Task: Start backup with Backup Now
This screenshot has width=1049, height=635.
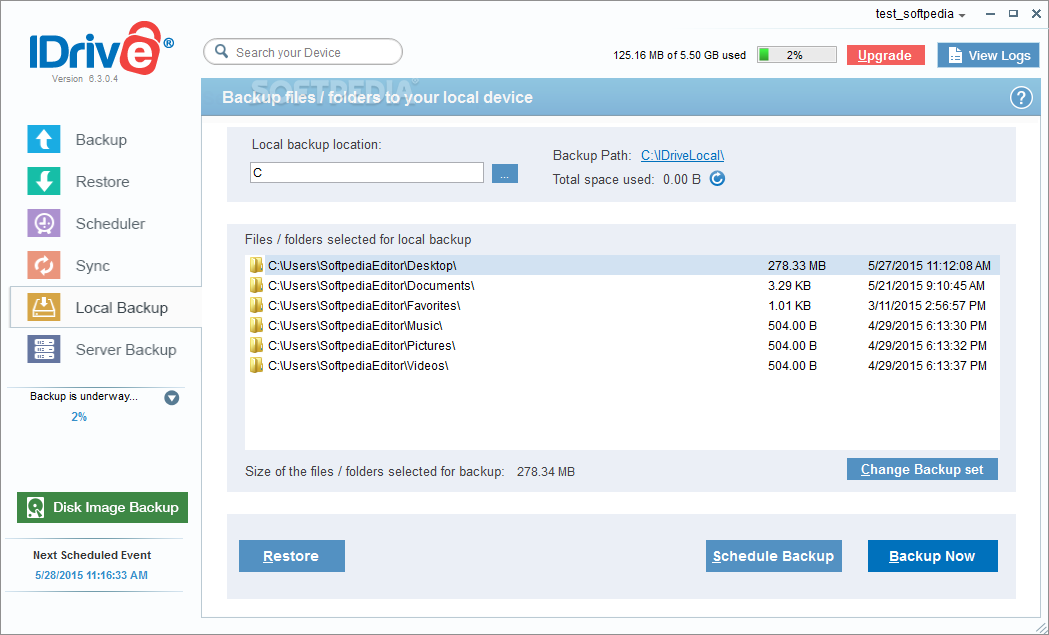Action: coord(932,555)
